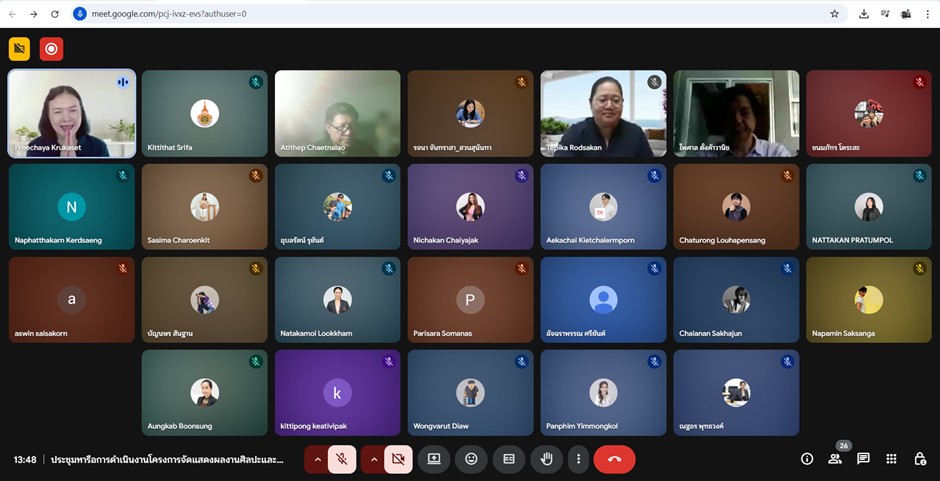Open the emoji reactions button
Image resolution: width=940 pixels, height=481 pixels.
coord(471,459)
